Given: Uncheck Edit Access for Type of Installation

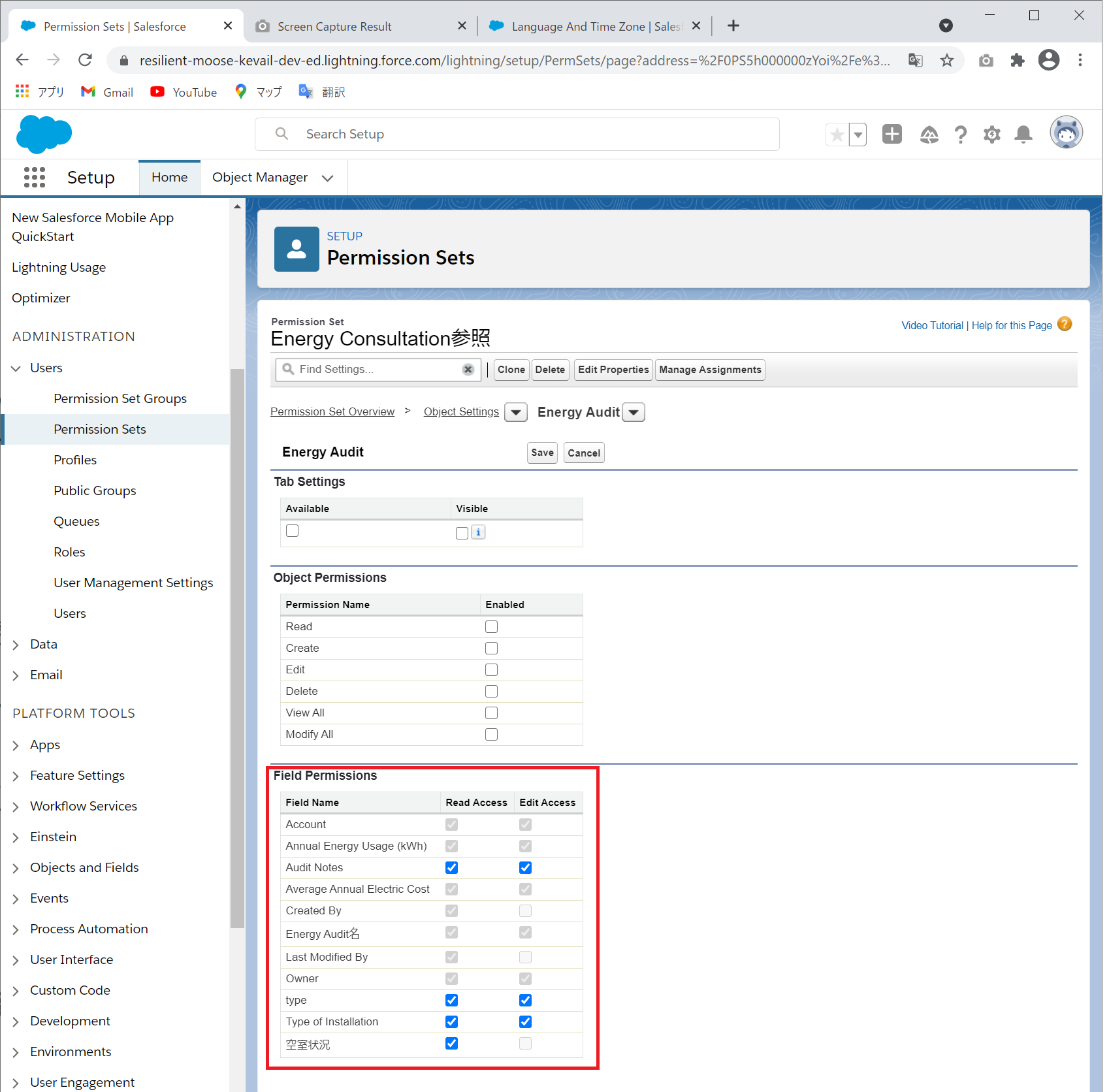Looking at the screenshot, I should coord(526,1022).
